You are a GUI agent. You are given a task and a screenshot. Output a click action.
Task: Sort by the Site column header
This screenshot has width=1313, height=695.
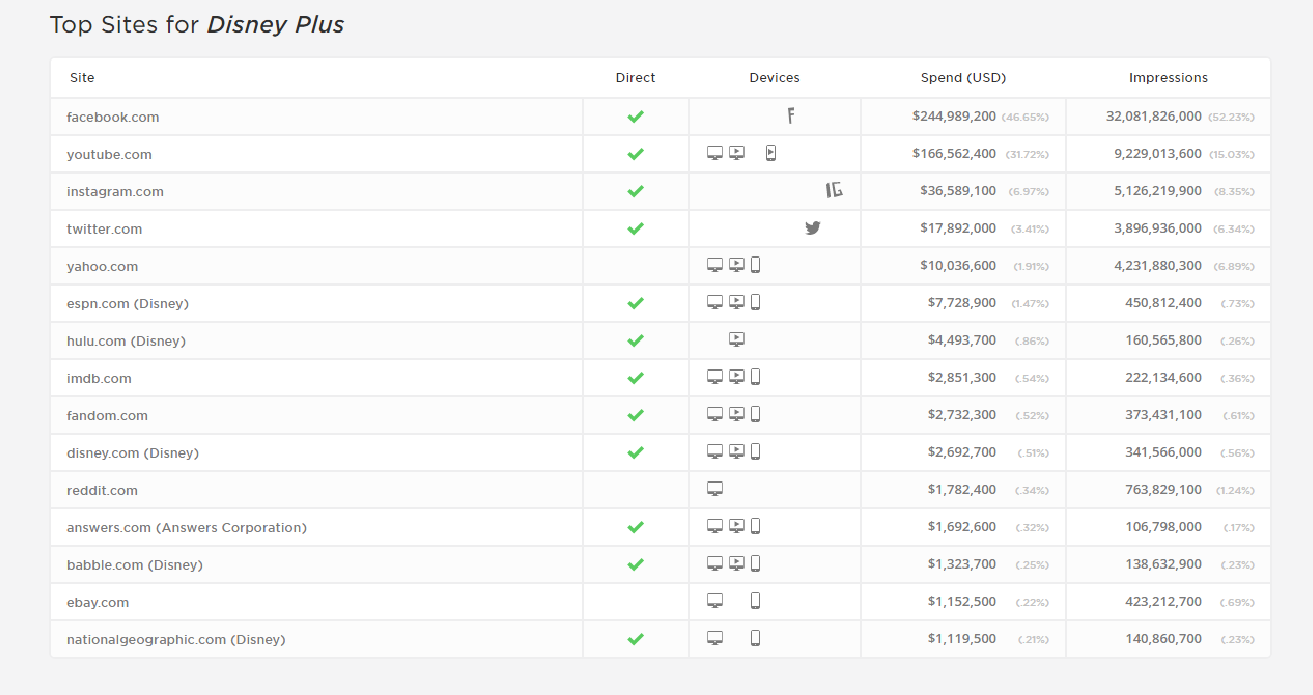click(x=82, y=77)
